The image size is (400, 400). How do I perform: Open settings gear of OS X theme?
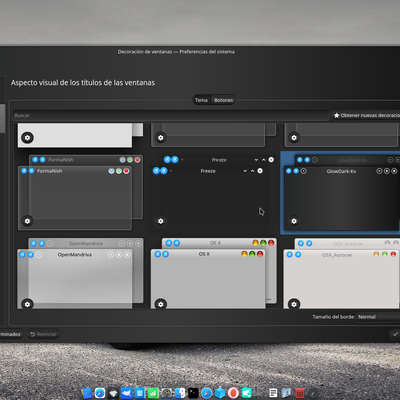tap(161, 304)
